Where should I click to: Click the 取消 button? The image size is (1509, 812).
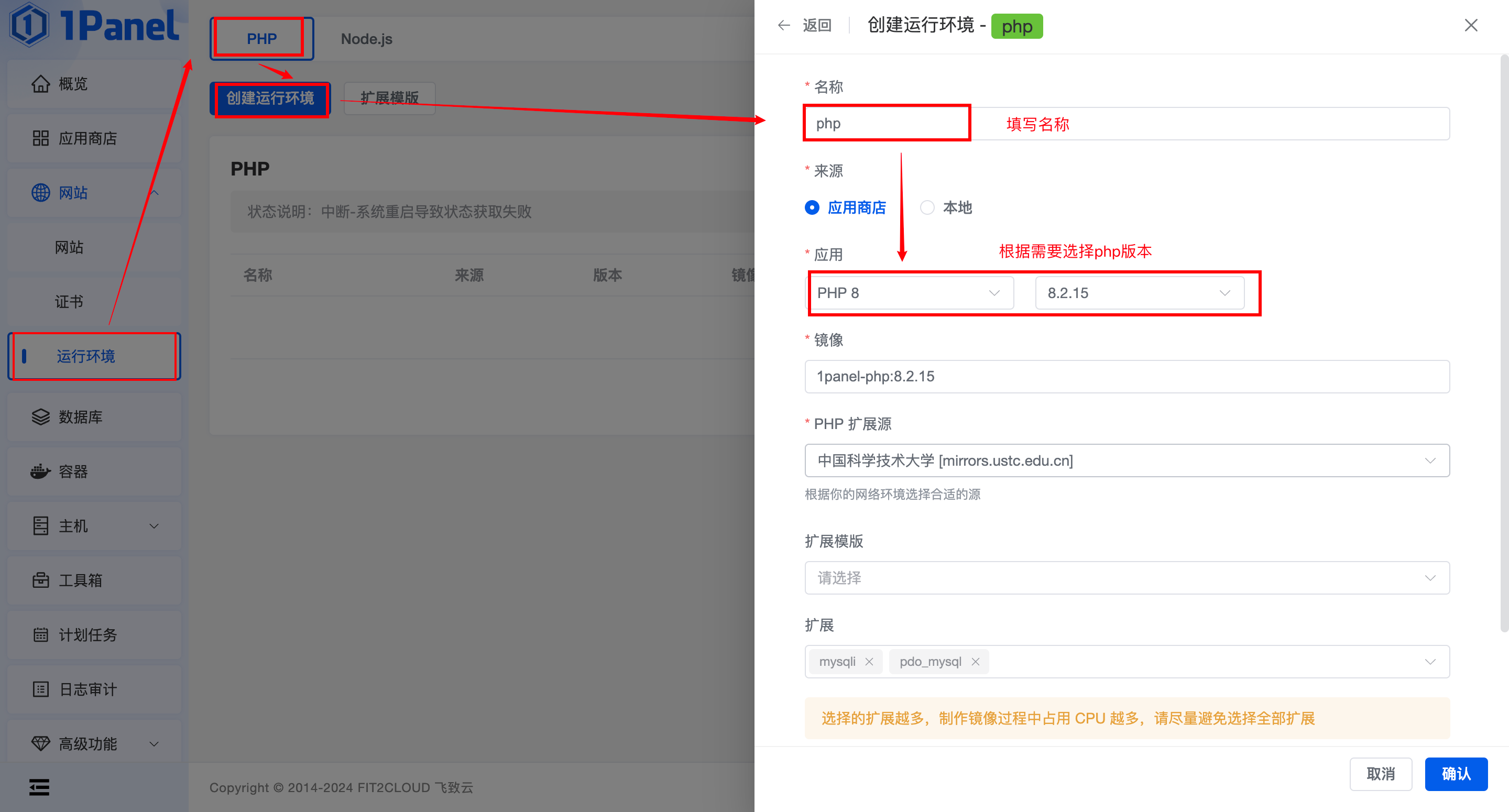(1381, 774)
